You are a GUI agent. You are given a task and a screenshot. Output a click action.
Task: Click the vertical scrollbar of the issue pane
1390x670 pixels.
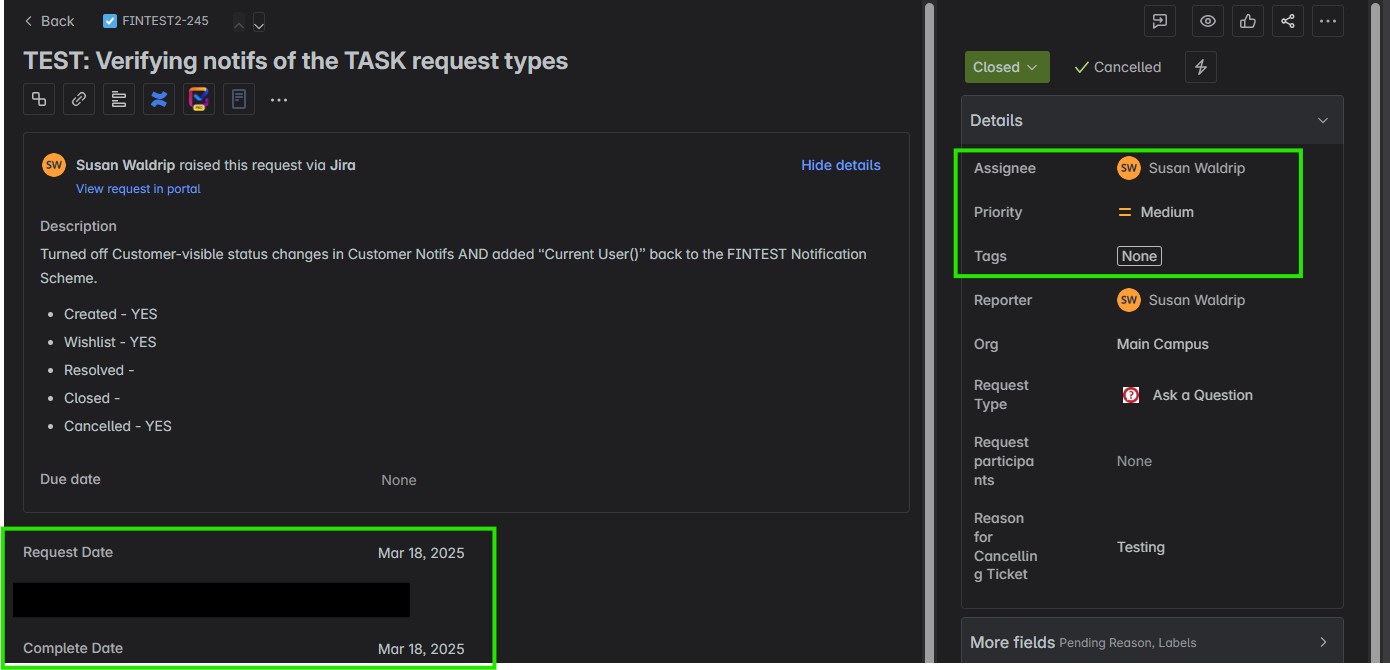929,335
